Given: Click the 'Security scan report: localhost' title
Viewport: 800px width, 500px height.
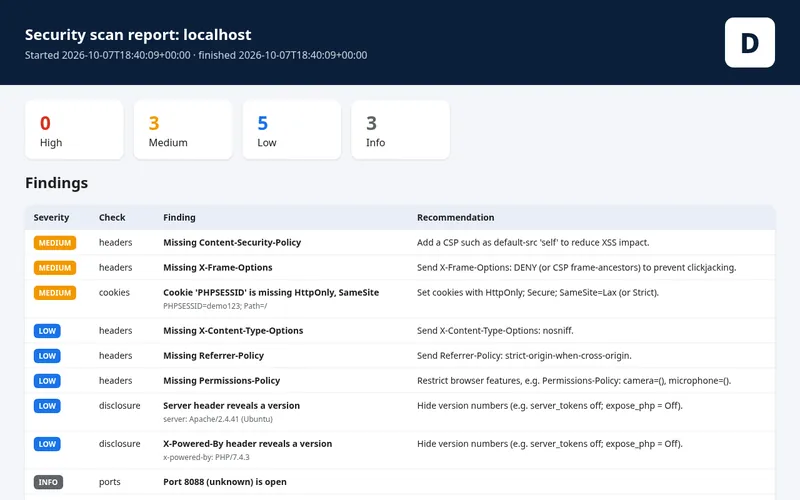Looking at the screenshot, I should pyautogui.click(x=138, y=35).
